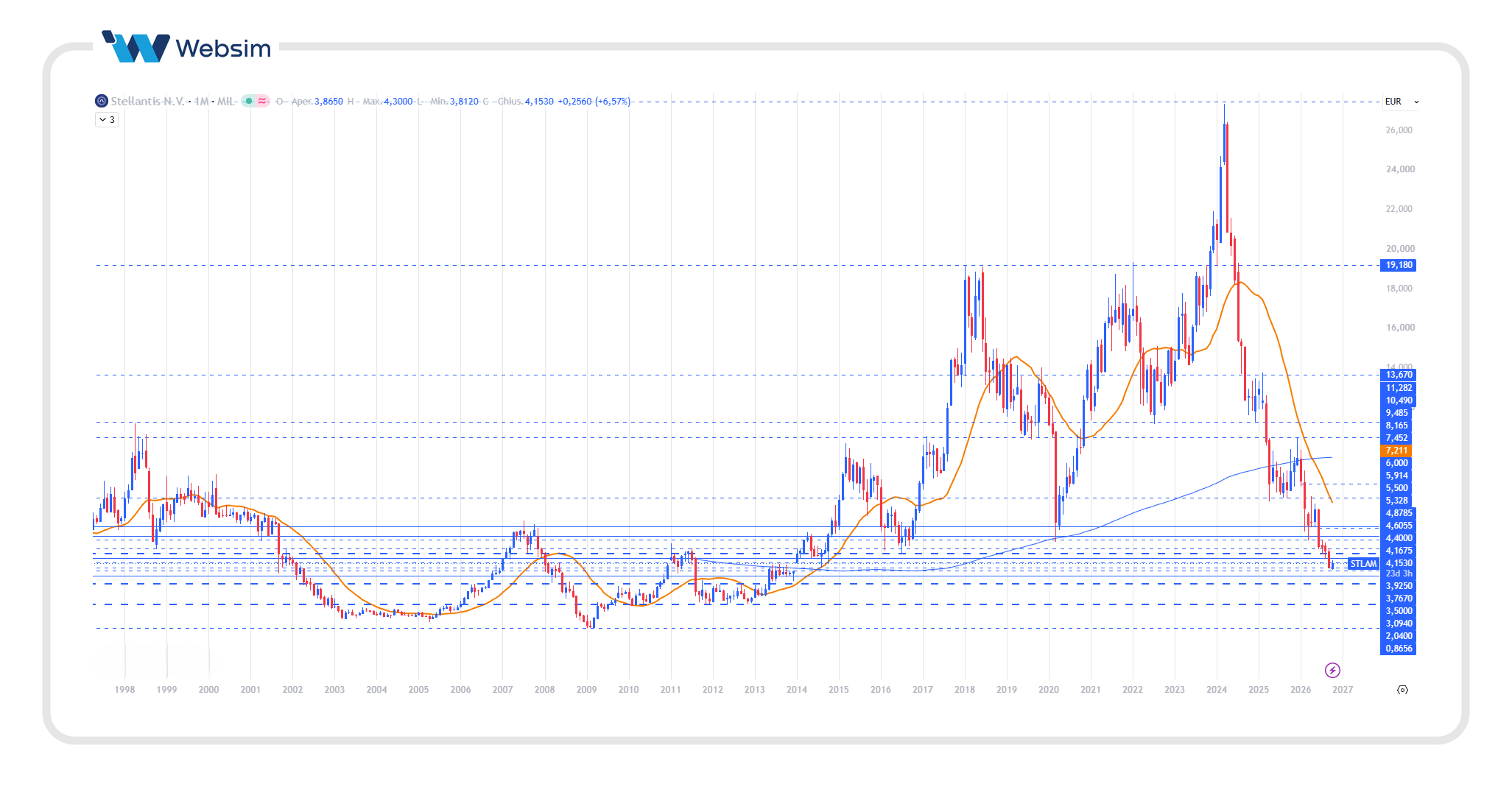Click the 23d 3h countdown label
Image resolution: width=1512 pixels, height=787 pixels.
(x=1398, y=574)
